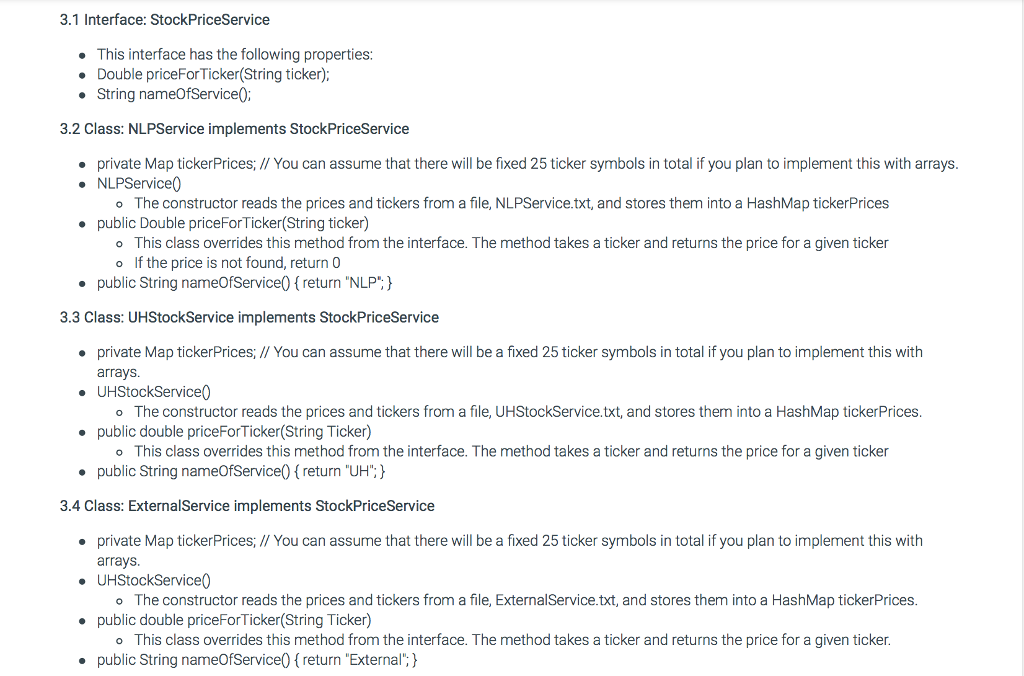The image size is (1024, 676).
Task: Click the text 'UHStockService.txt' in the sentence
Action: click(558, 411)
